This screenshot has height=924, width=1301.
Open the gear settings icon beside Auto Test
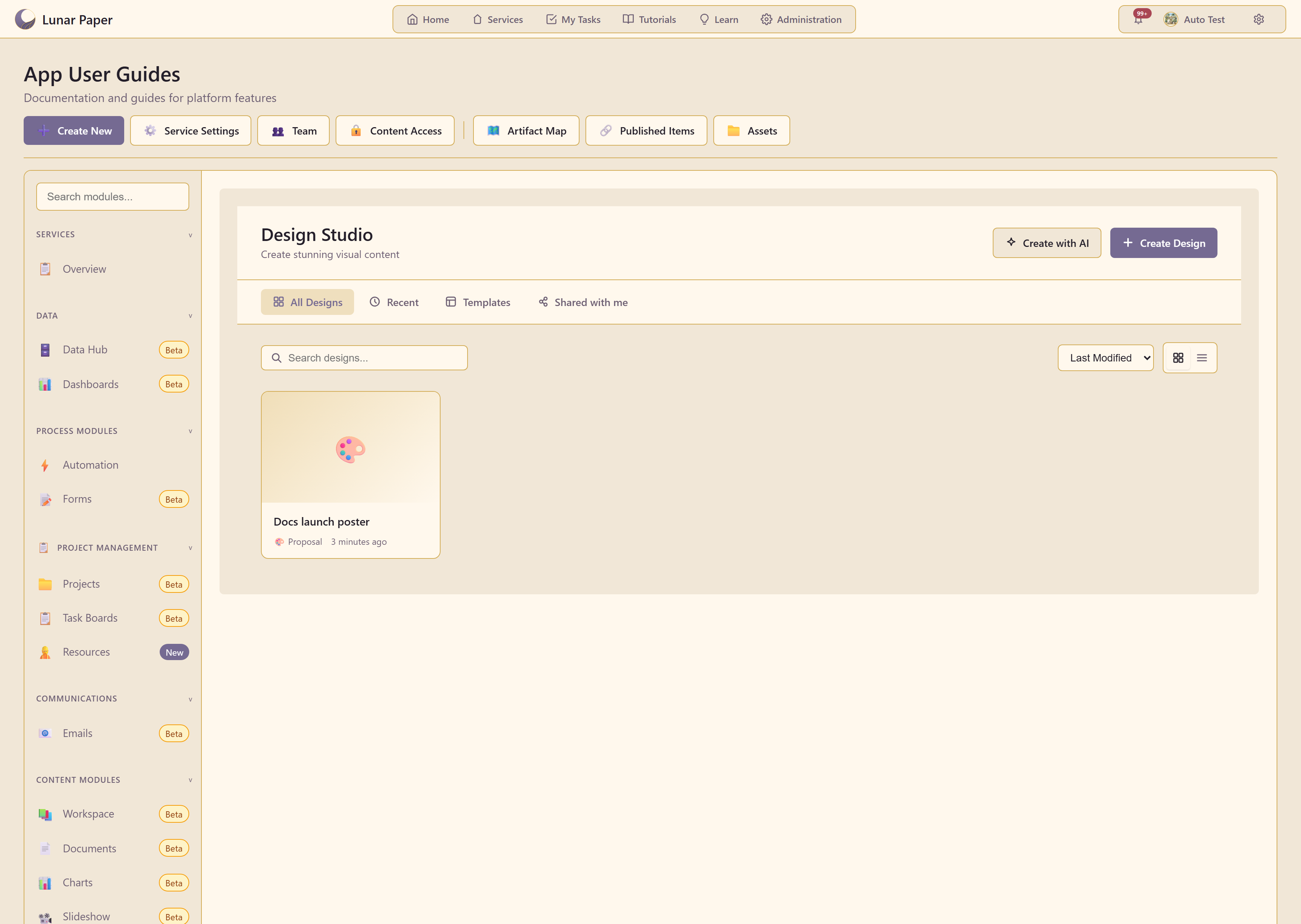click(1258, 19)
